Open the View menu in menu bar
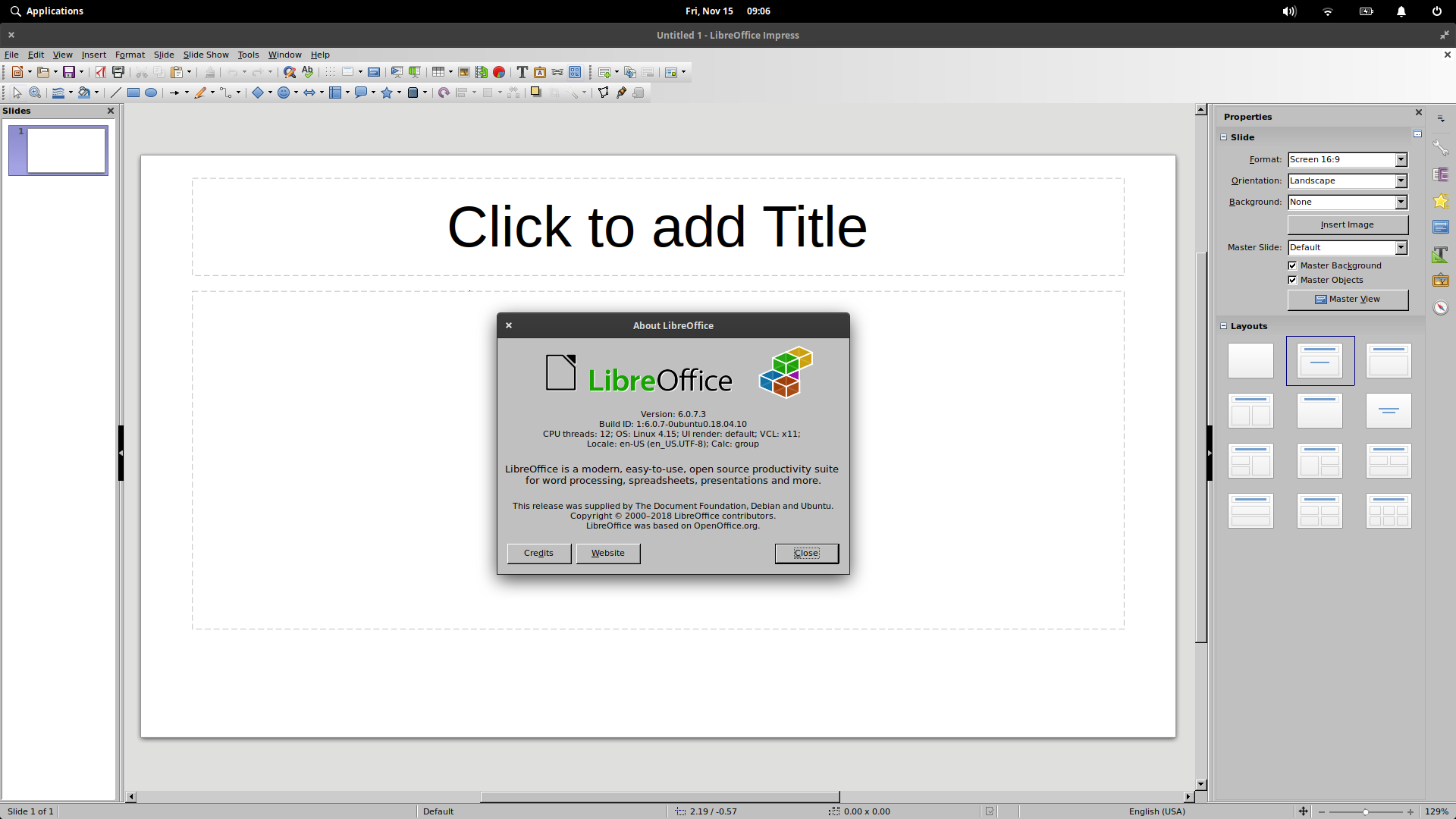Image resolution: width=1456 pixels, height=819 pixels. 62,54
